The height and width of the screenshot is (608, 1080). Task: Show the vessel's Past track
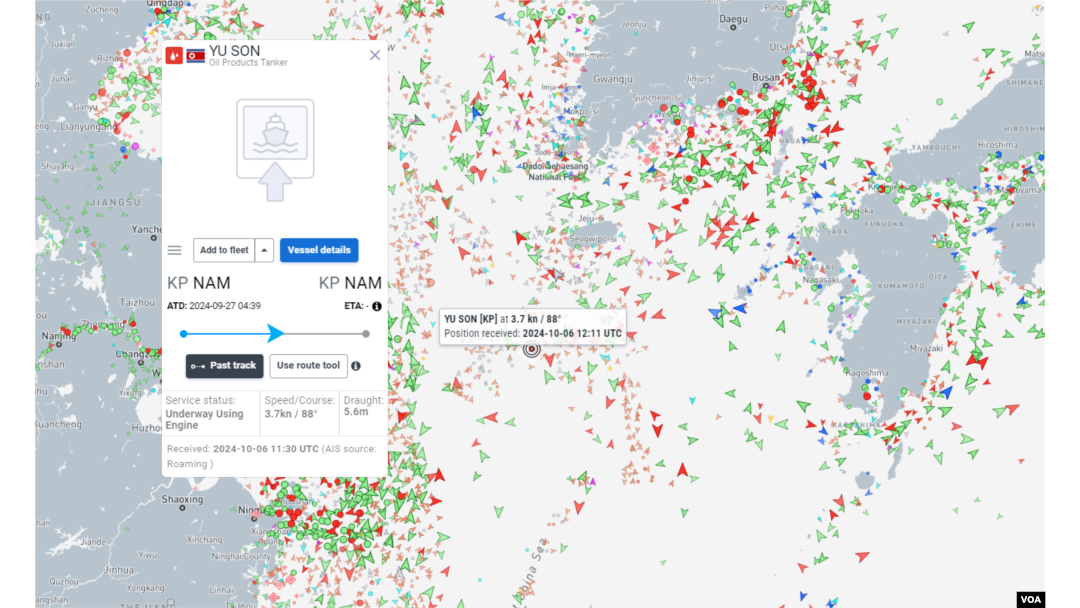tap(225, 366)
